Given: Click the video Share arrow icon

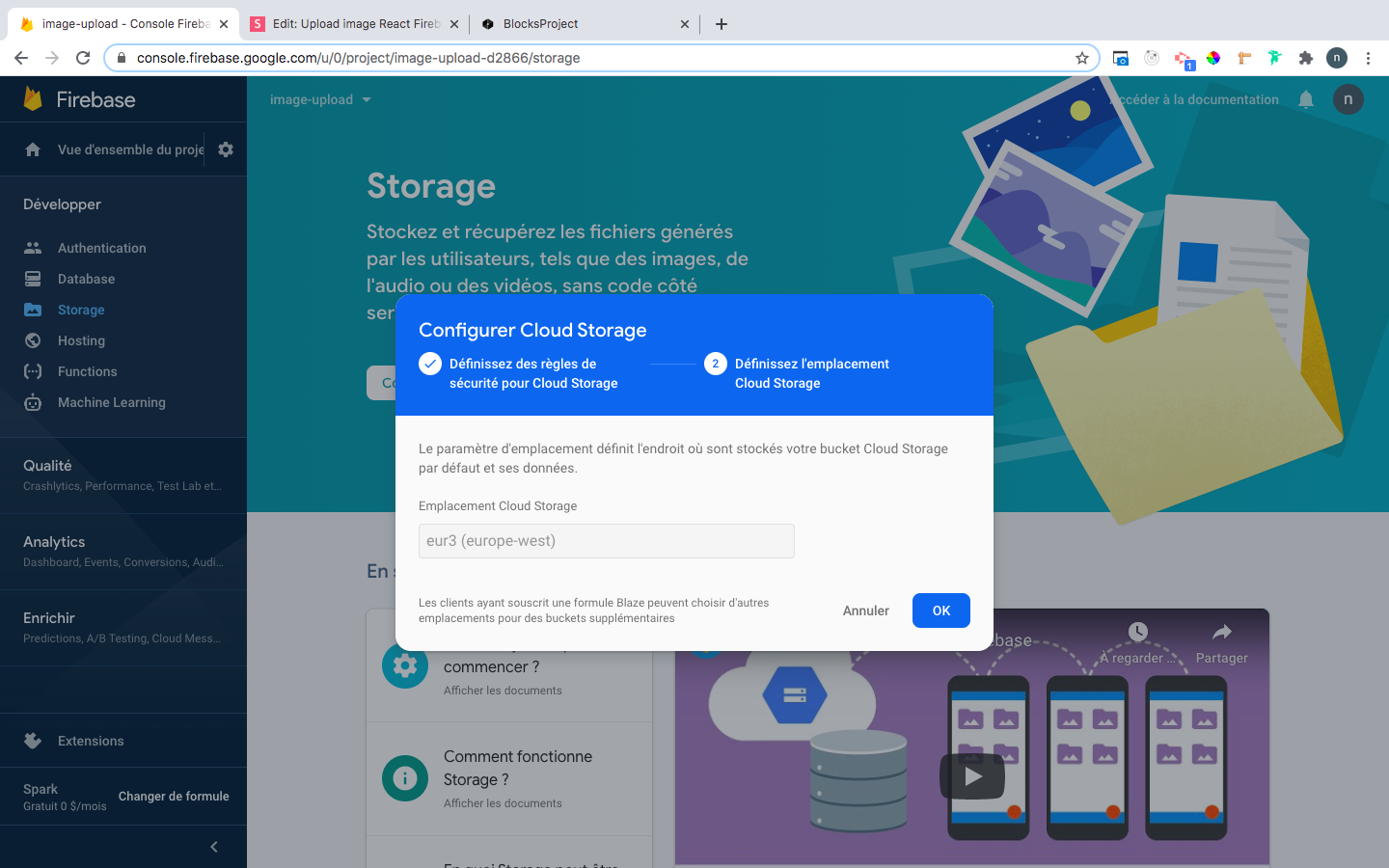Looking at the screenshot, I should point(1222,632).
